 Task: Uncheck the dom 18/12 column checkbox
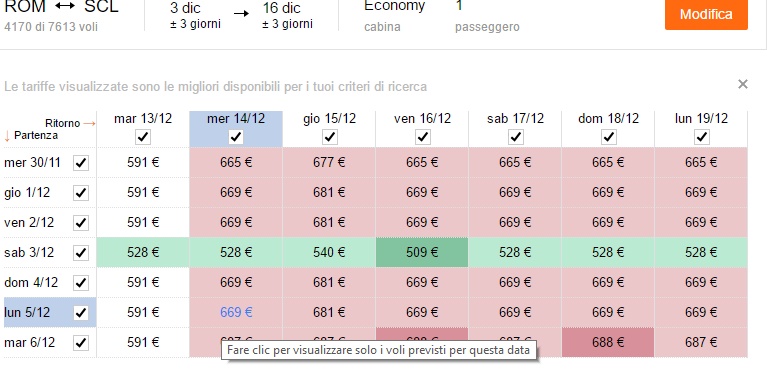(608, 137)
